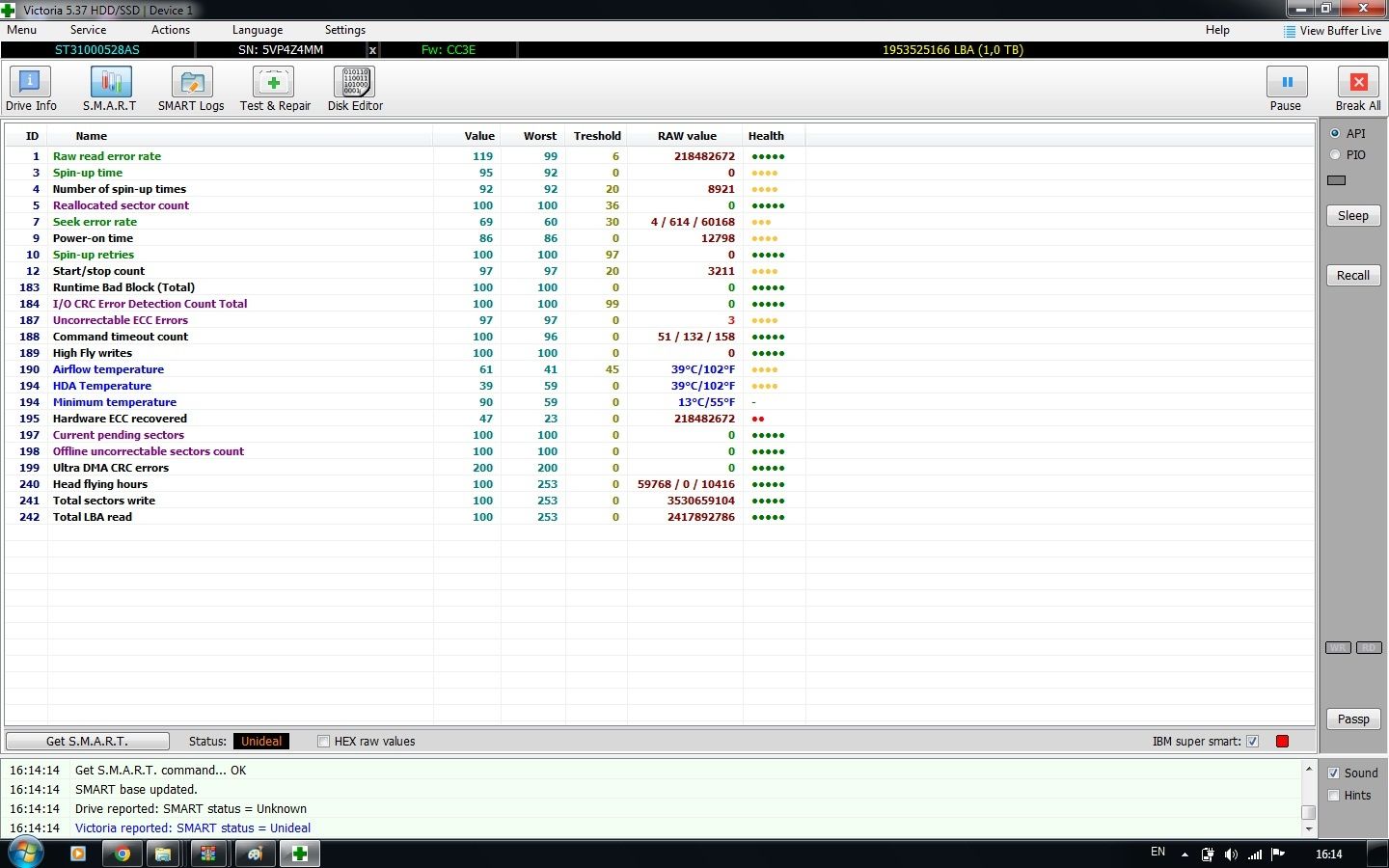The height and width of the screenshot is (868, 1389).
Task: Select the Reallocated sector count row
Action: (660, 205)
